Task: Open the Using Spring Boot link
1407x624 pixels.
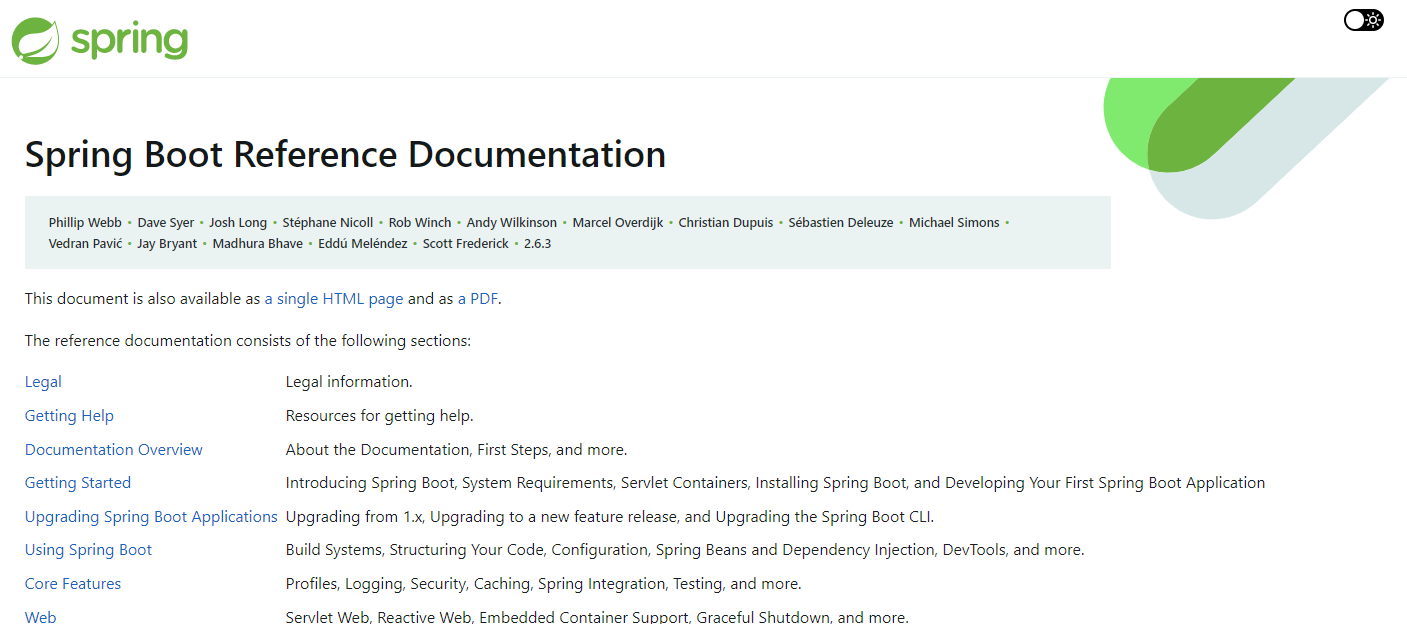Action: pyautogui.click(x=89, y=550)
